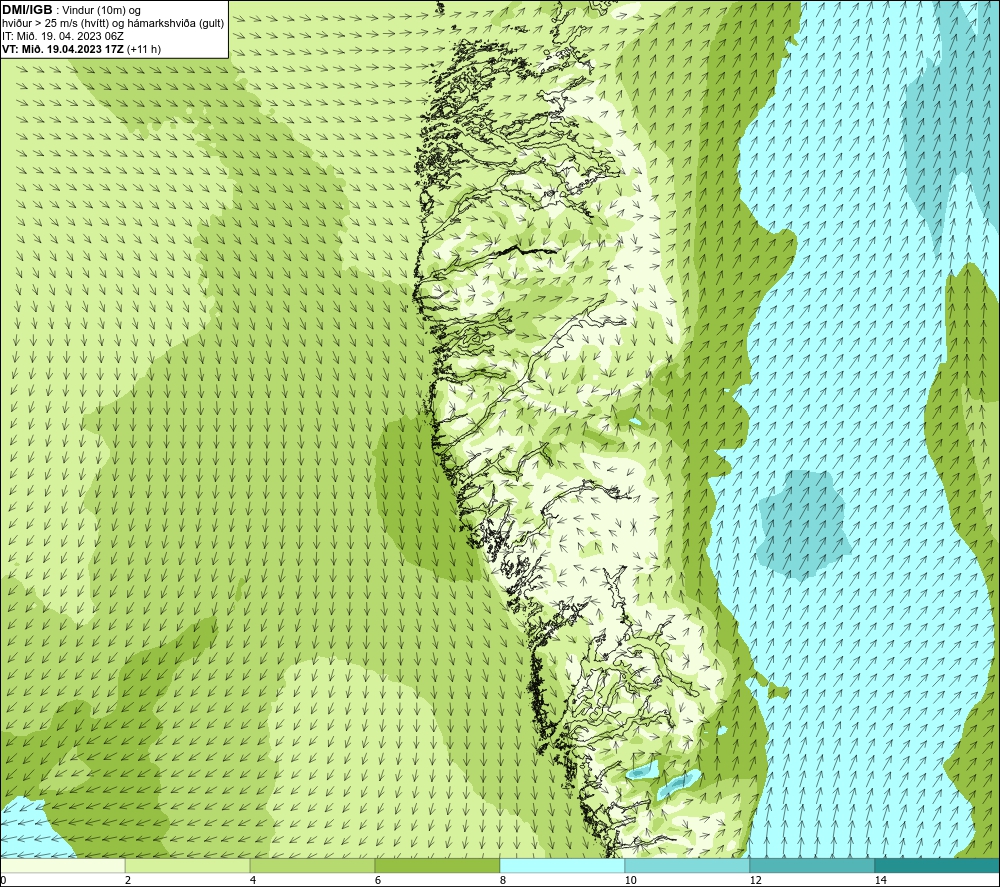
Task: Select the dark teal above-14 scale swatch
Action: (938, 866)
